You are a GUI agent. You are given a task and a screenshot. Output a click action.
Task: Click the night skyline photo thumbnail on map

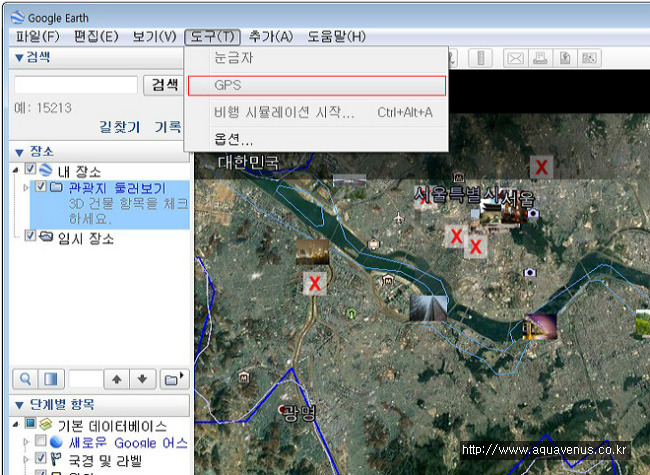click(313, 252)
